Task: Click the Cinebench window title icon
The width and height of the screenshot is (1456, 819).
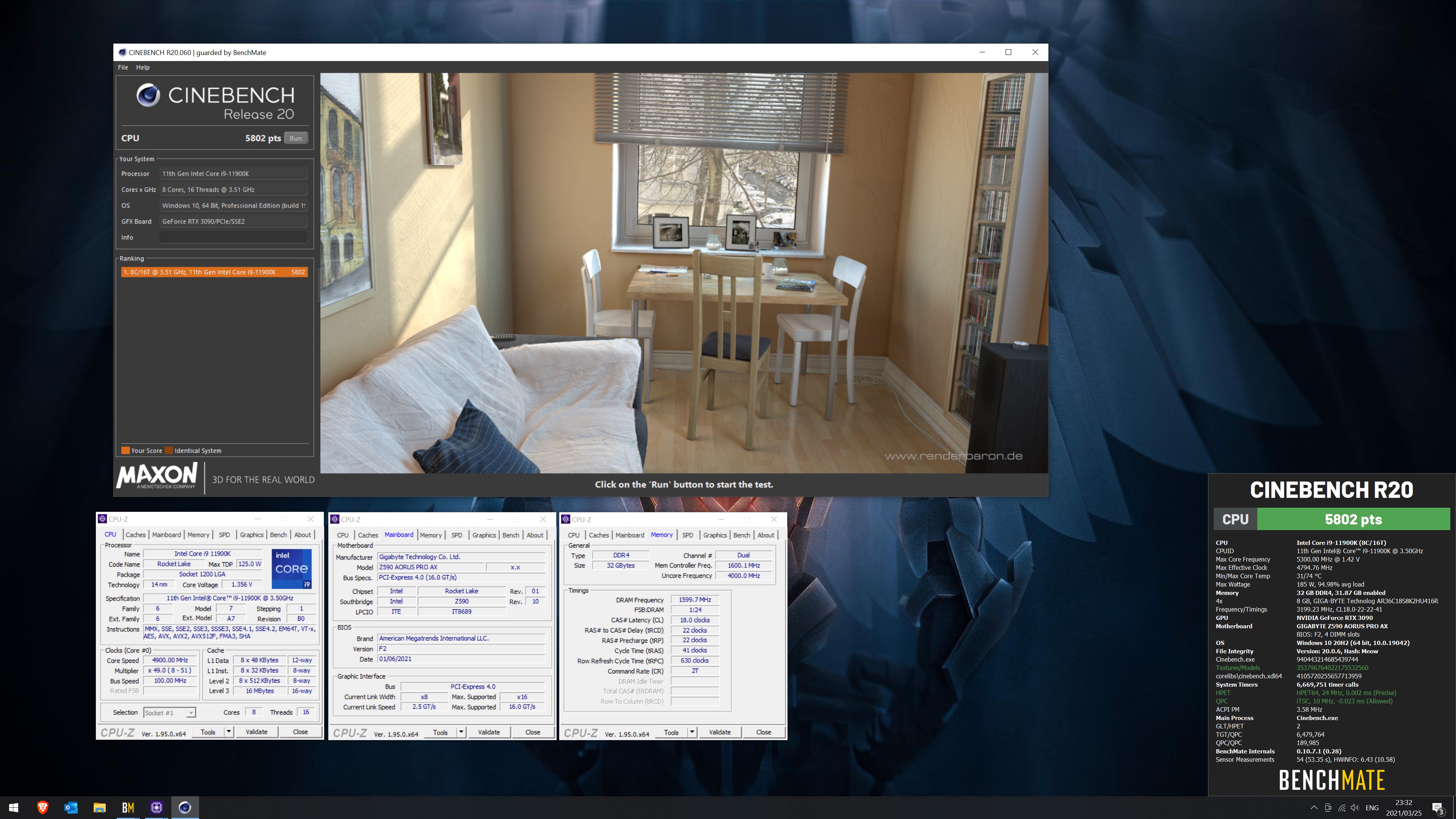Action: pos(122,53)
